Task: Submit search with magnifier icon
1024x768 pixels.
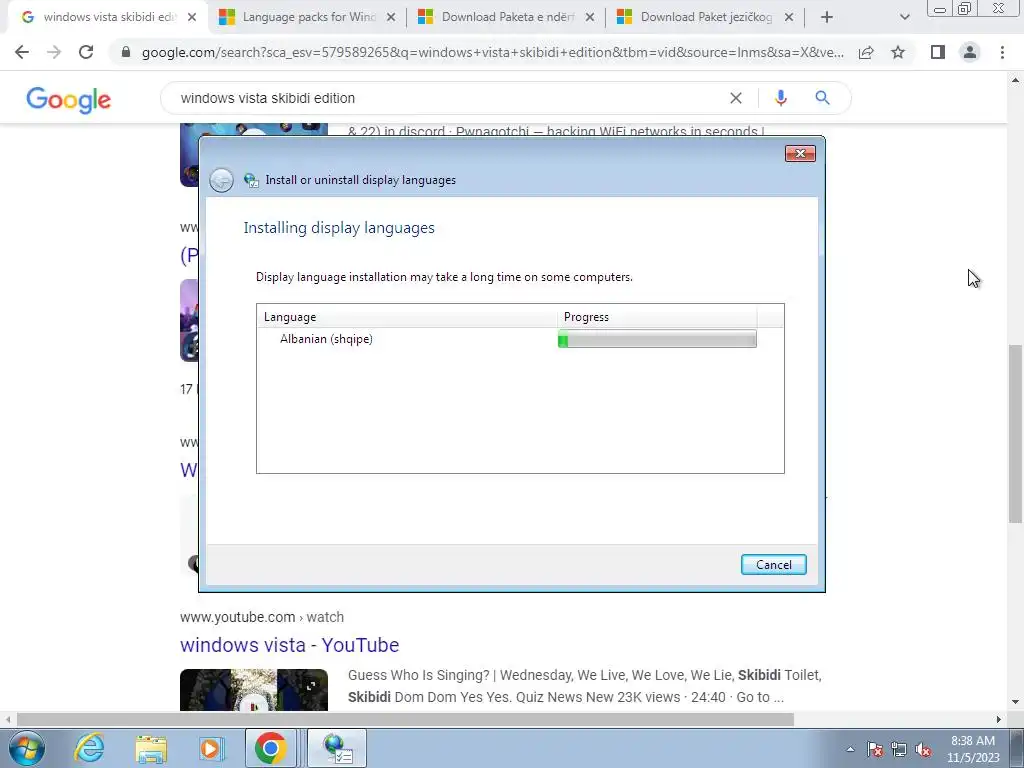Action: [822, 98]
